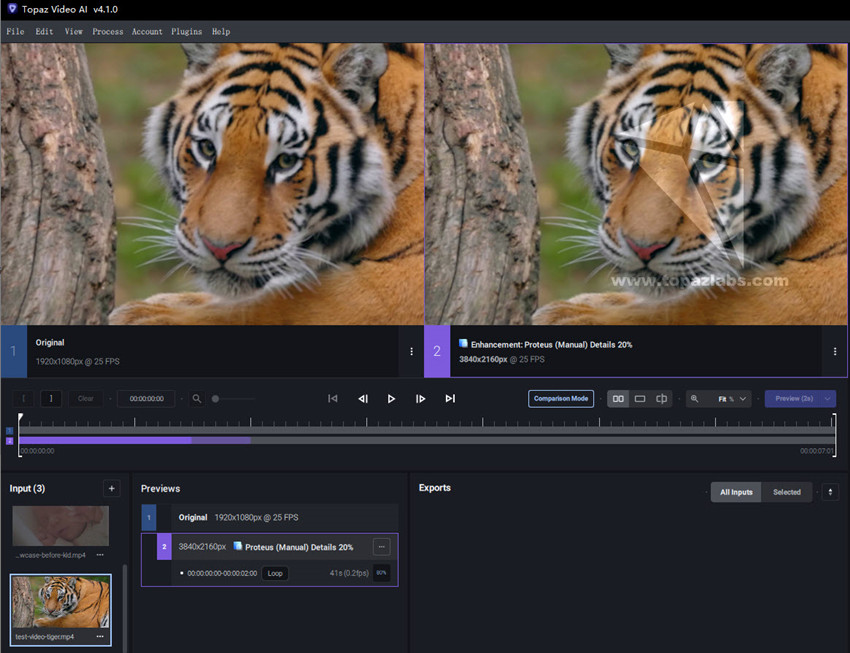The width and height of the screenshot is (850, 653).
Task: Click the timeline track 1 indicator
Action: 9,431
